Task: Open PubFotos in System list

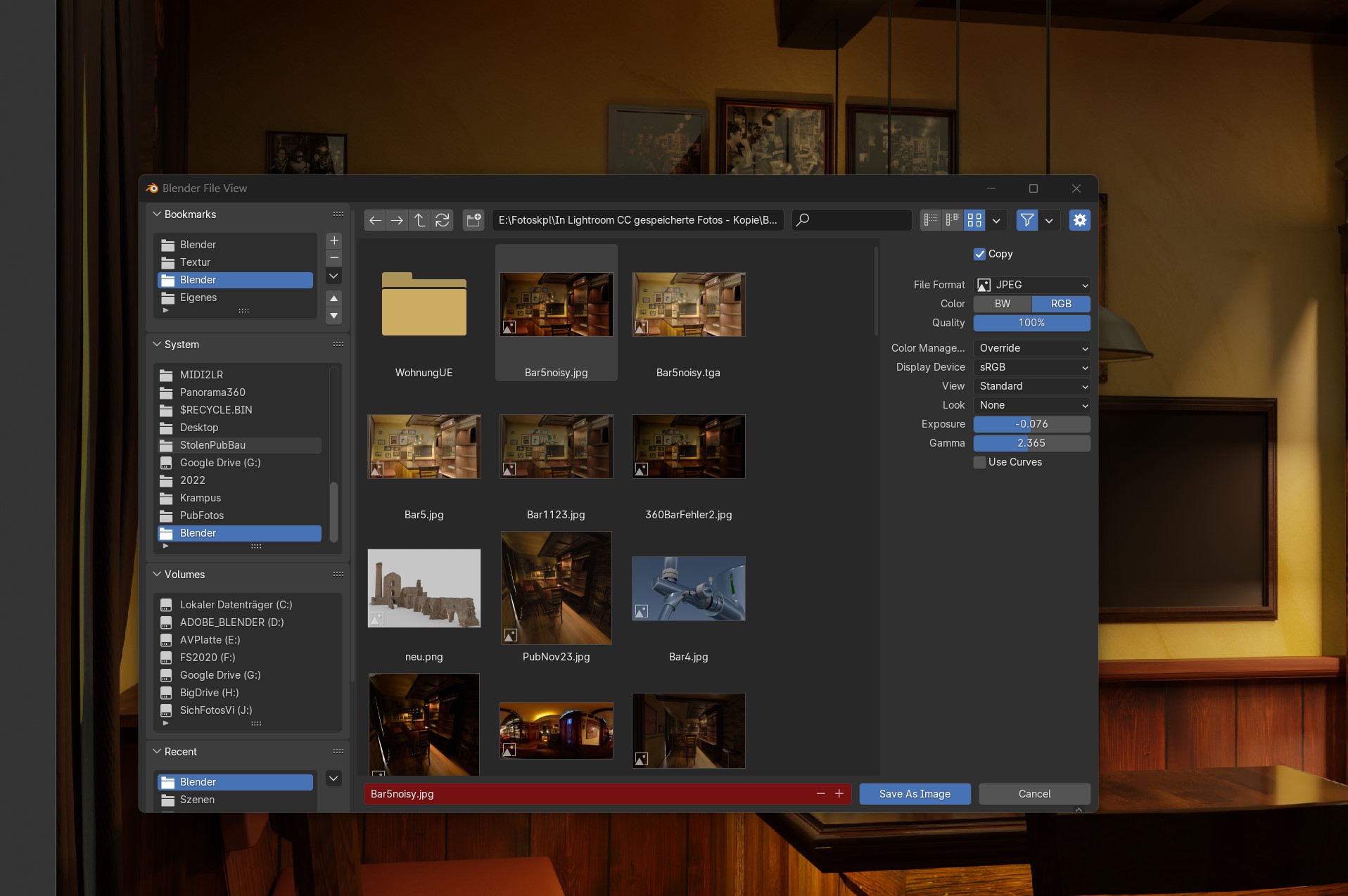Action: (x=202, y=516)
